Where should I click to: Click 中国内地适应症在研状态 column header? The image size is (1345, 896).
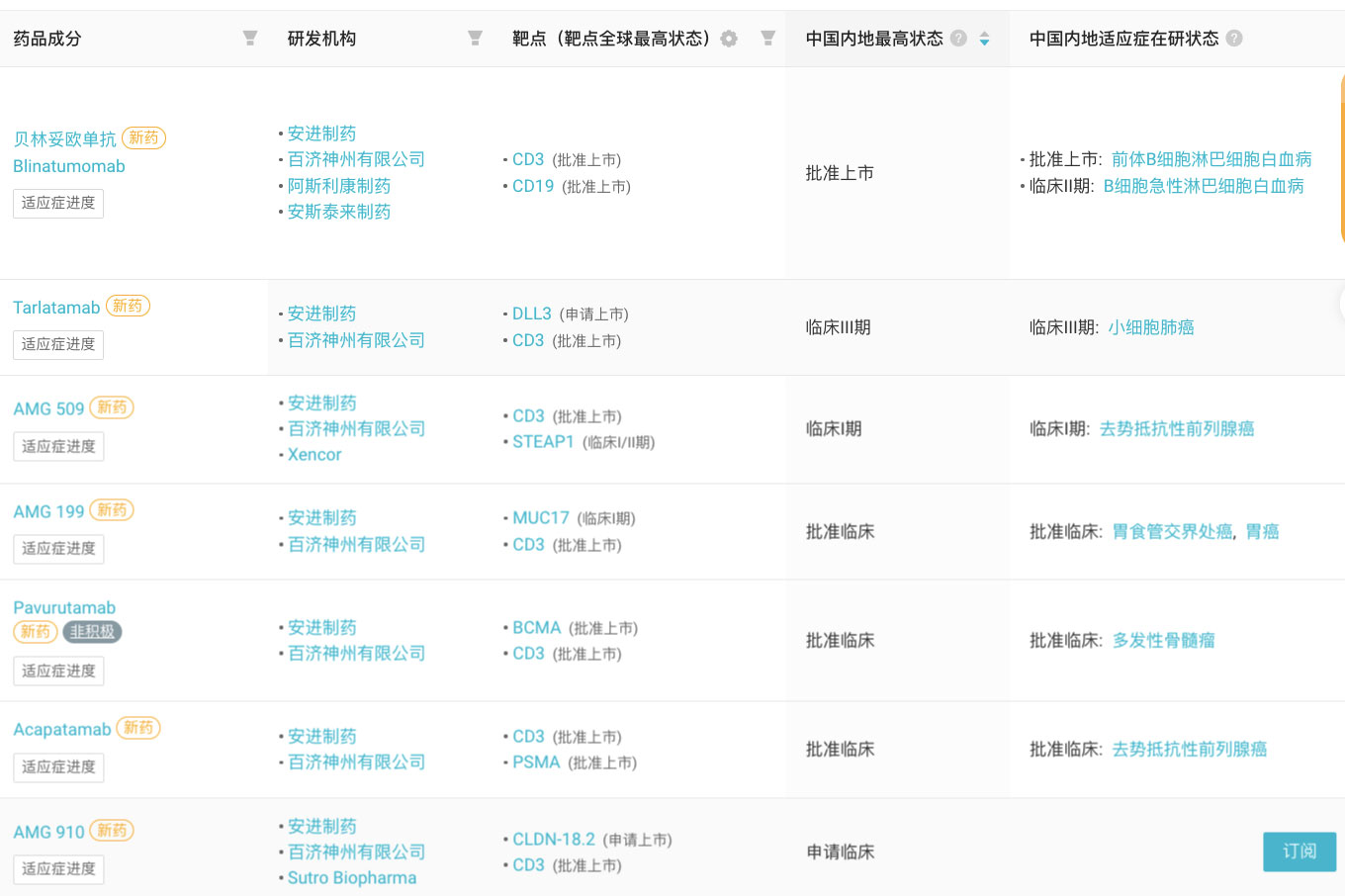click(1123, 39)
